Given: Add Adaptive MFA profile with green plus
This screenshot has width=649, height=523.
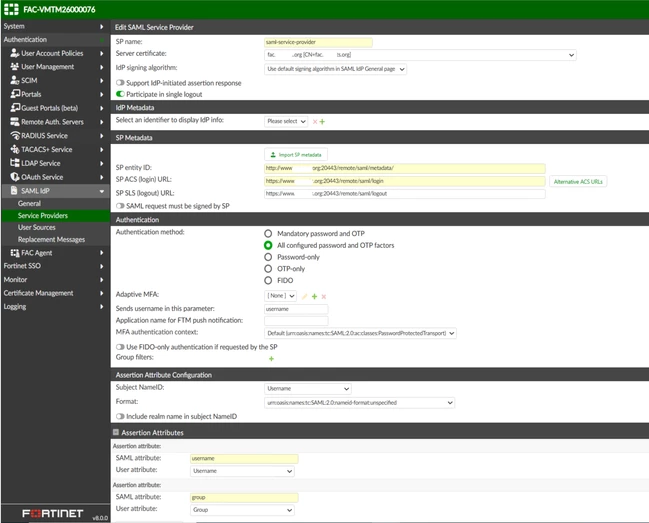Looking at the screenshot, I should point(315,296).
